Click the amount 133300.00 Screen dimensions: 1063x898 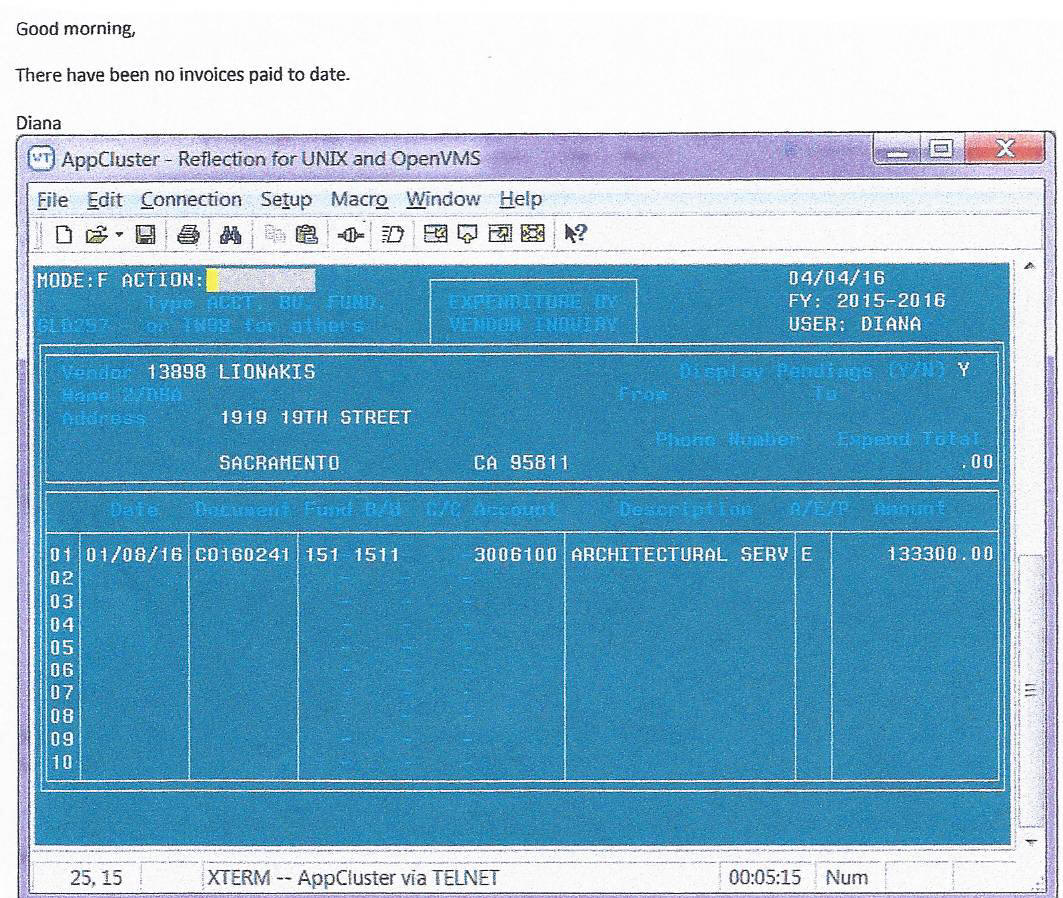point(940,554)
